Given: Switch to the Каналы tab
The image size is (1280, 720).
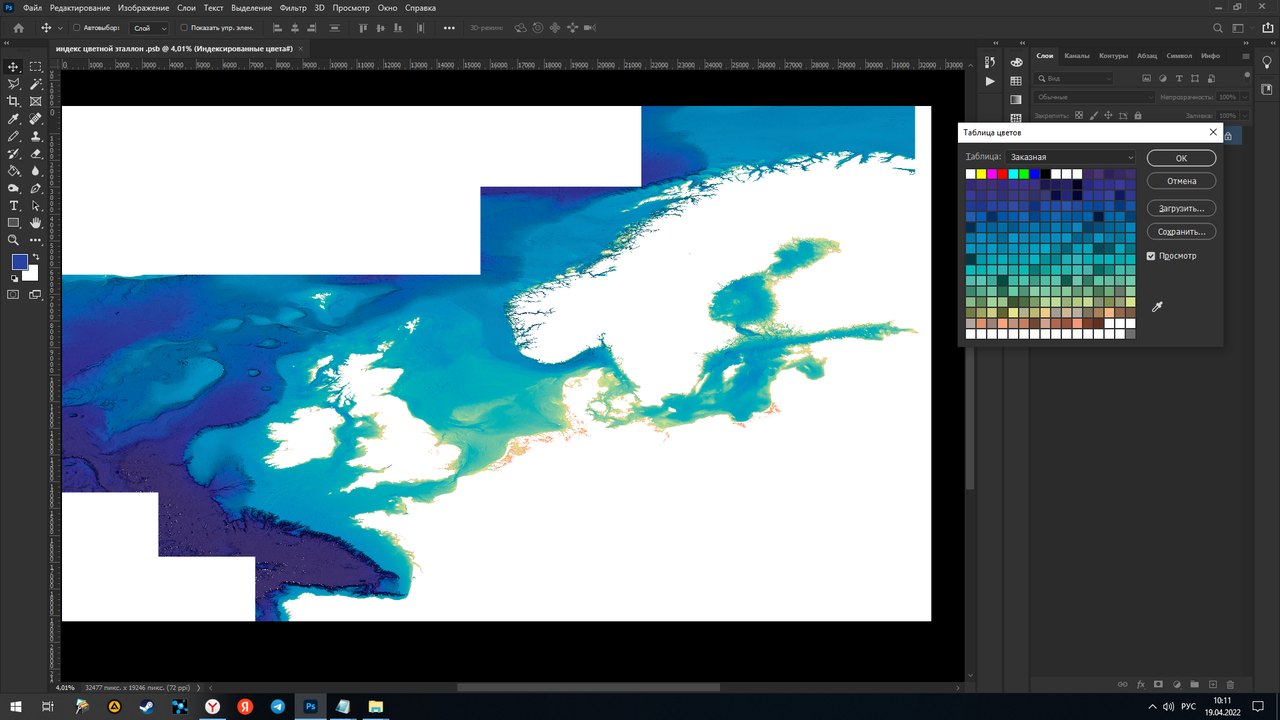Looking at the screenshot, I should [1077, 56].
